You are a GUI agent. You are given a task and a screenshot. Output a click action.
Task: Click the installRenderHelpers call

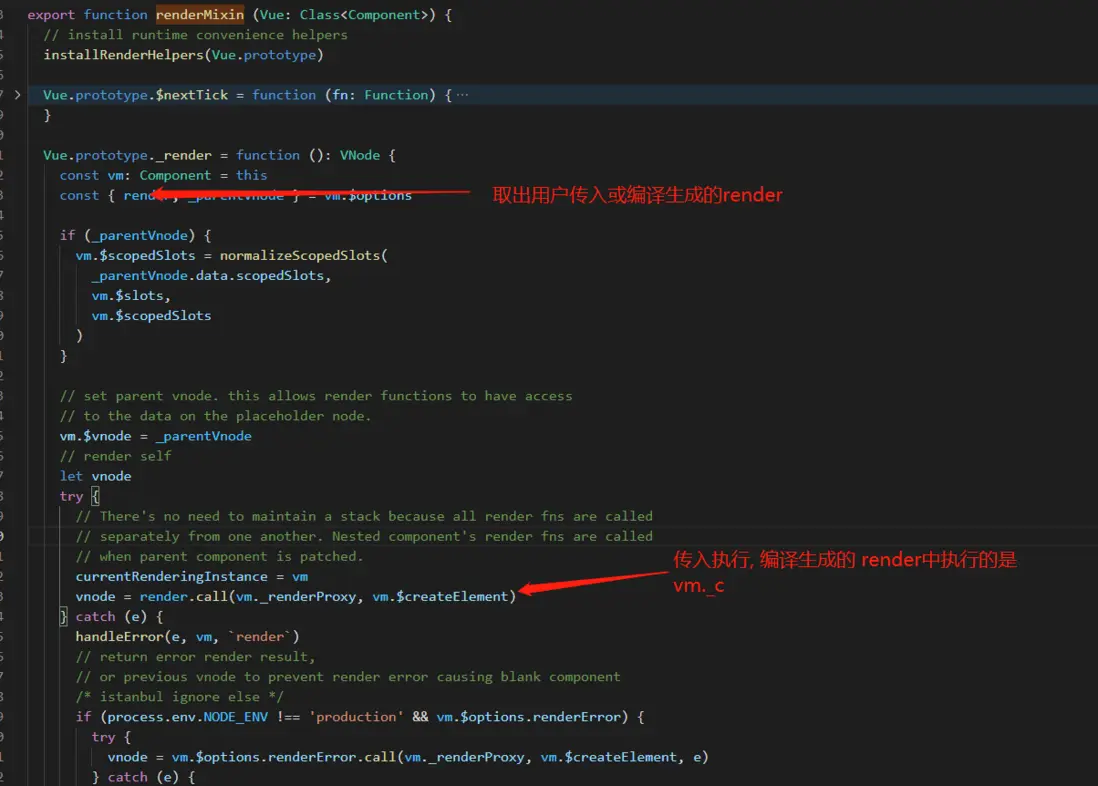(123, 55)
